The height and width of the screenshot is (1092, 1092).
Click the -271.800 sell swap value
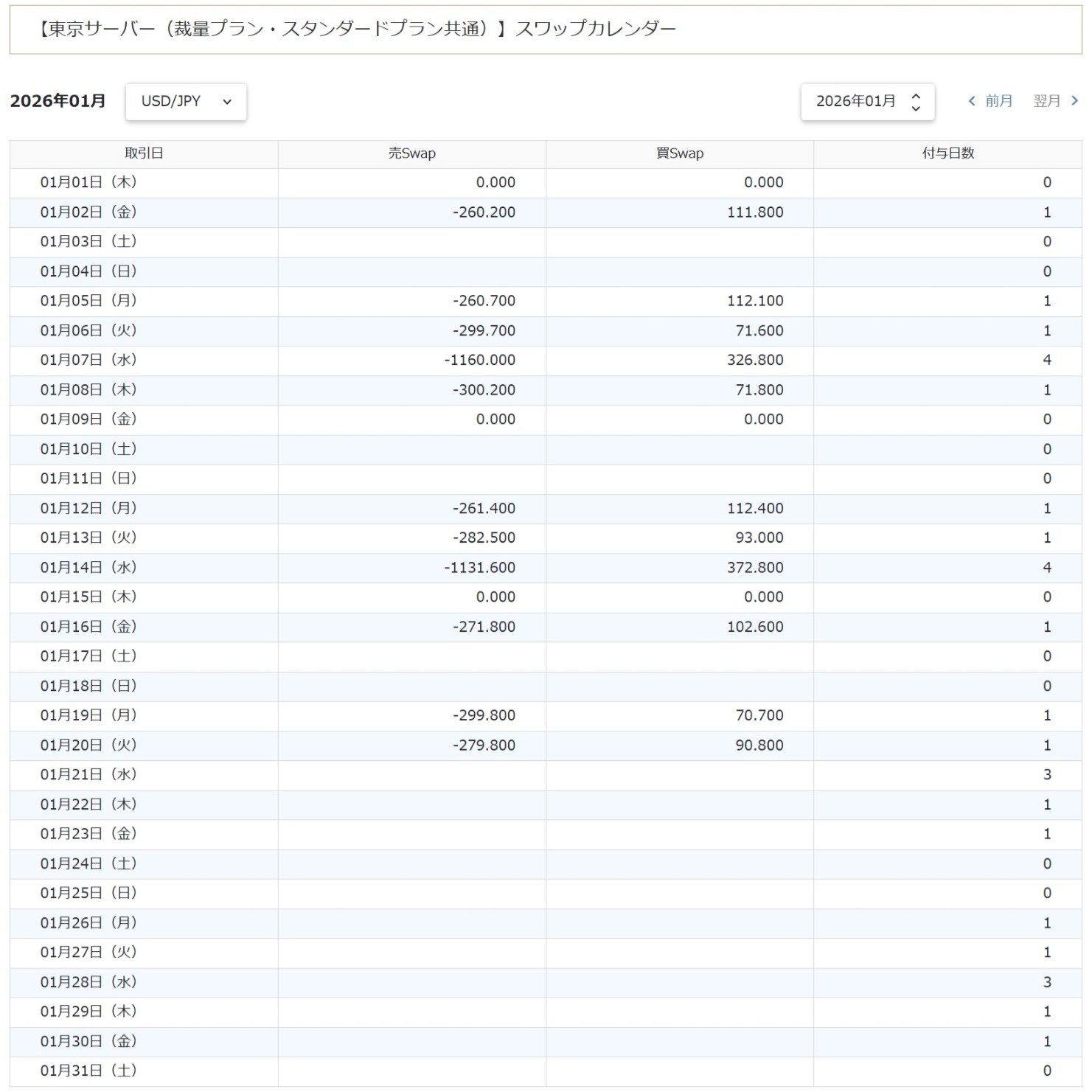[484, 627]
